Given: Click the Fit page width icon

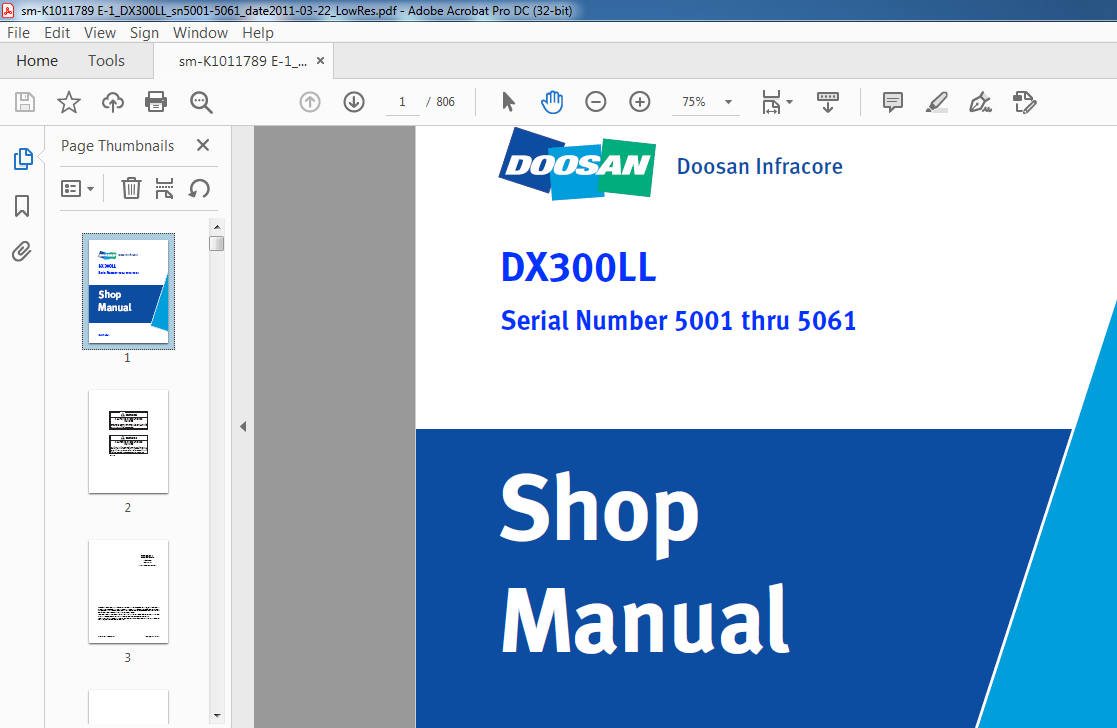Looking at the screenshot, I should 771,102.
